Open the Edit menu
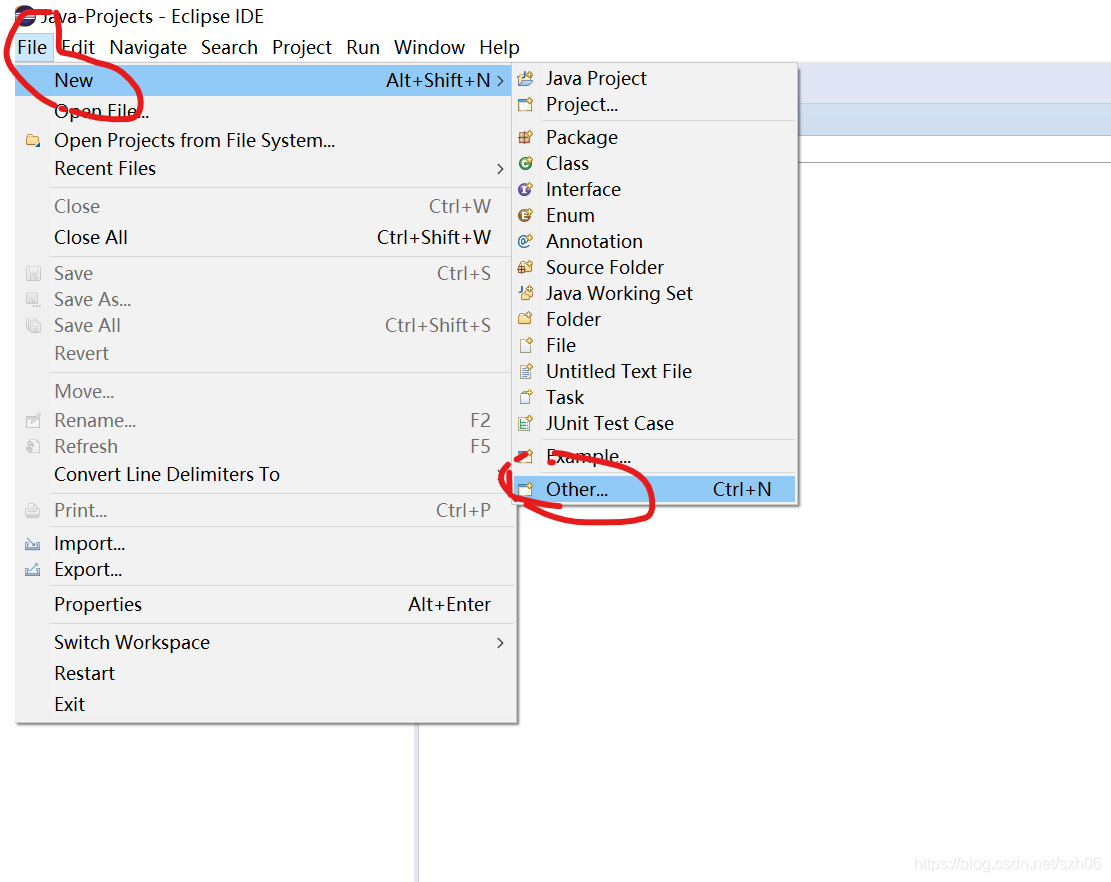This screenshot has height=882, width=1111. 78,47
